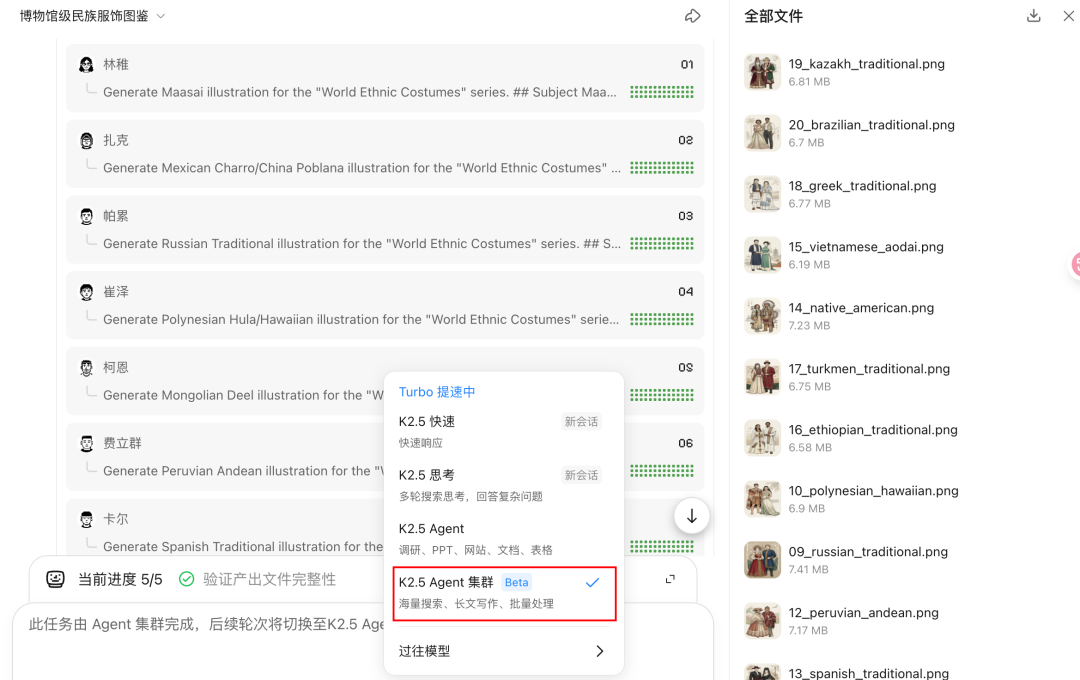Select K2.5 Agent 集群 Beta option
Image resolution: width=1080 pixels, height=680 pixels.
[x=503, y=593]
